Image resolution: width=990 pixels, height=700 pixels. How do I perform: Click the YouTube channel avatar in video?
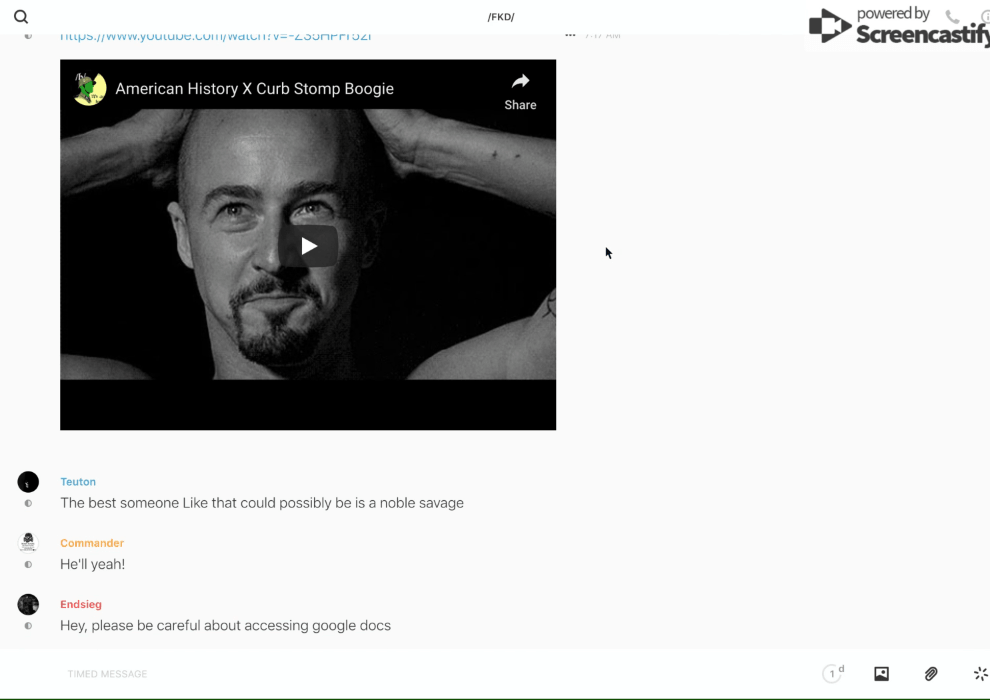[90, 89]
